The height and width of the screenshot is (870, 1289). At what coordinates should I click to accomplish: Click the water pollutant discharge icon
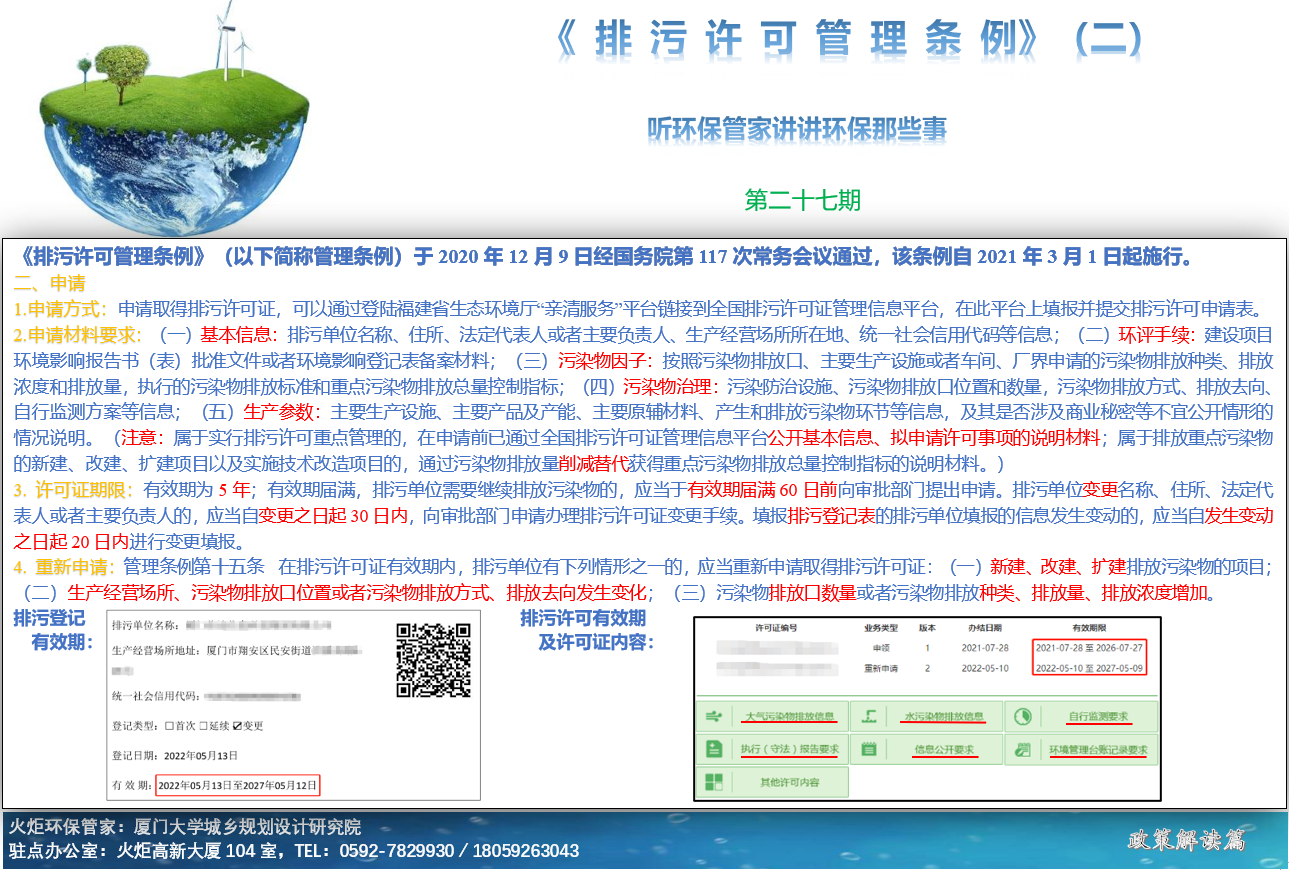[x=869, y=717]
